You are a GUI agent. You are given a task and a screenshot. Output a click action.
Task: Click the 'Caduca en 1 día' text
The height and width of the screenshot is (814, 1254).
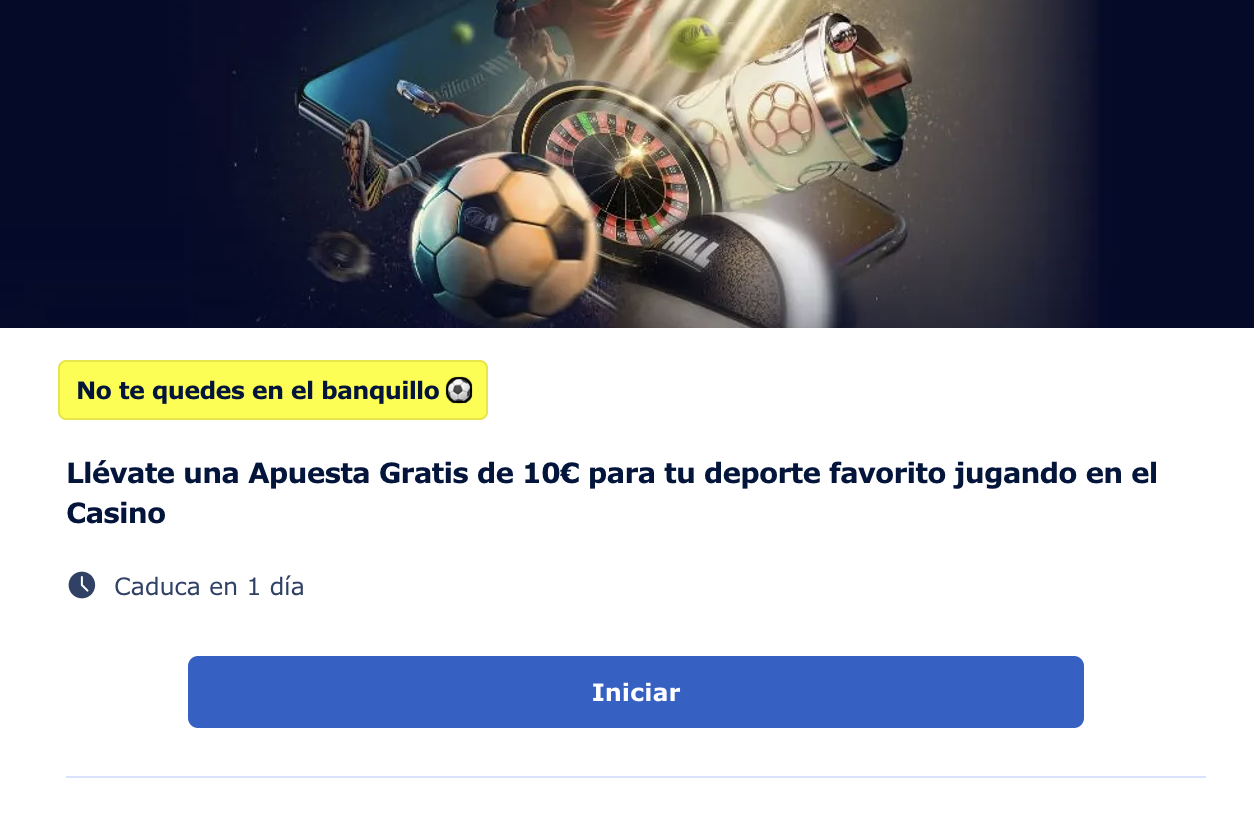209,586
